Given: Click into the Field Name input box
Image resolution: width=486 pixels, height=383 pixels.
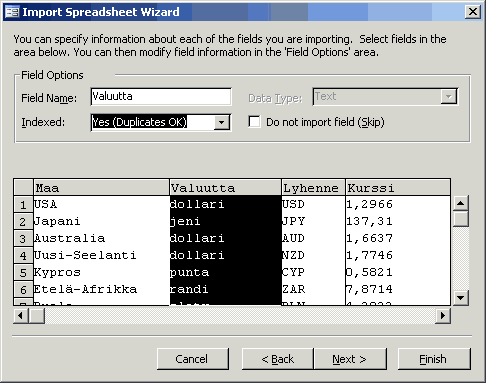Looking at the screenshot, I should point(161,97).
